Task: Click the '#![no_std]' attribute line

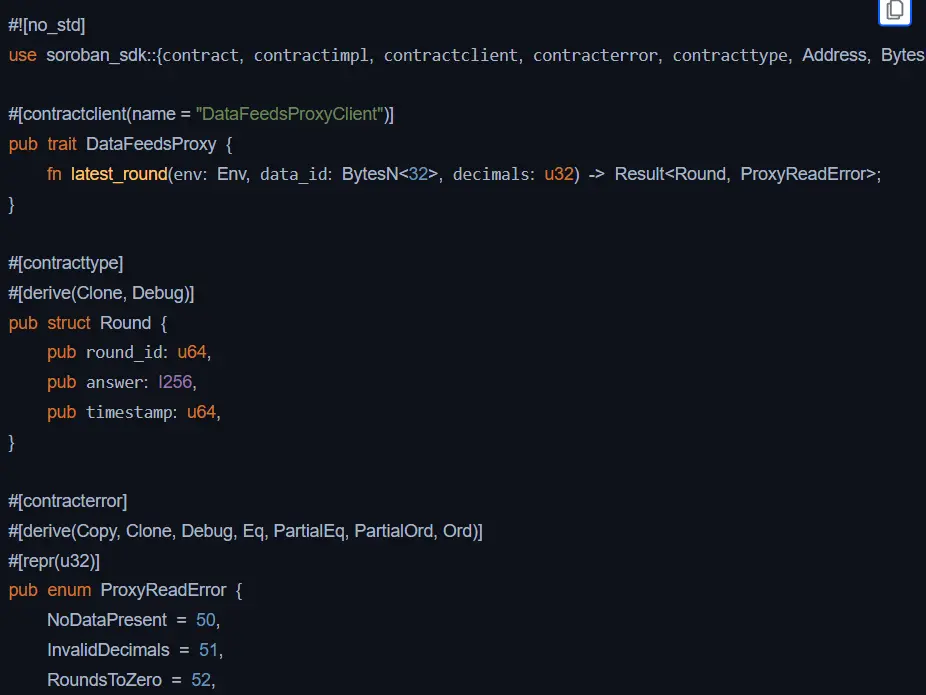Action: (47, 25)
